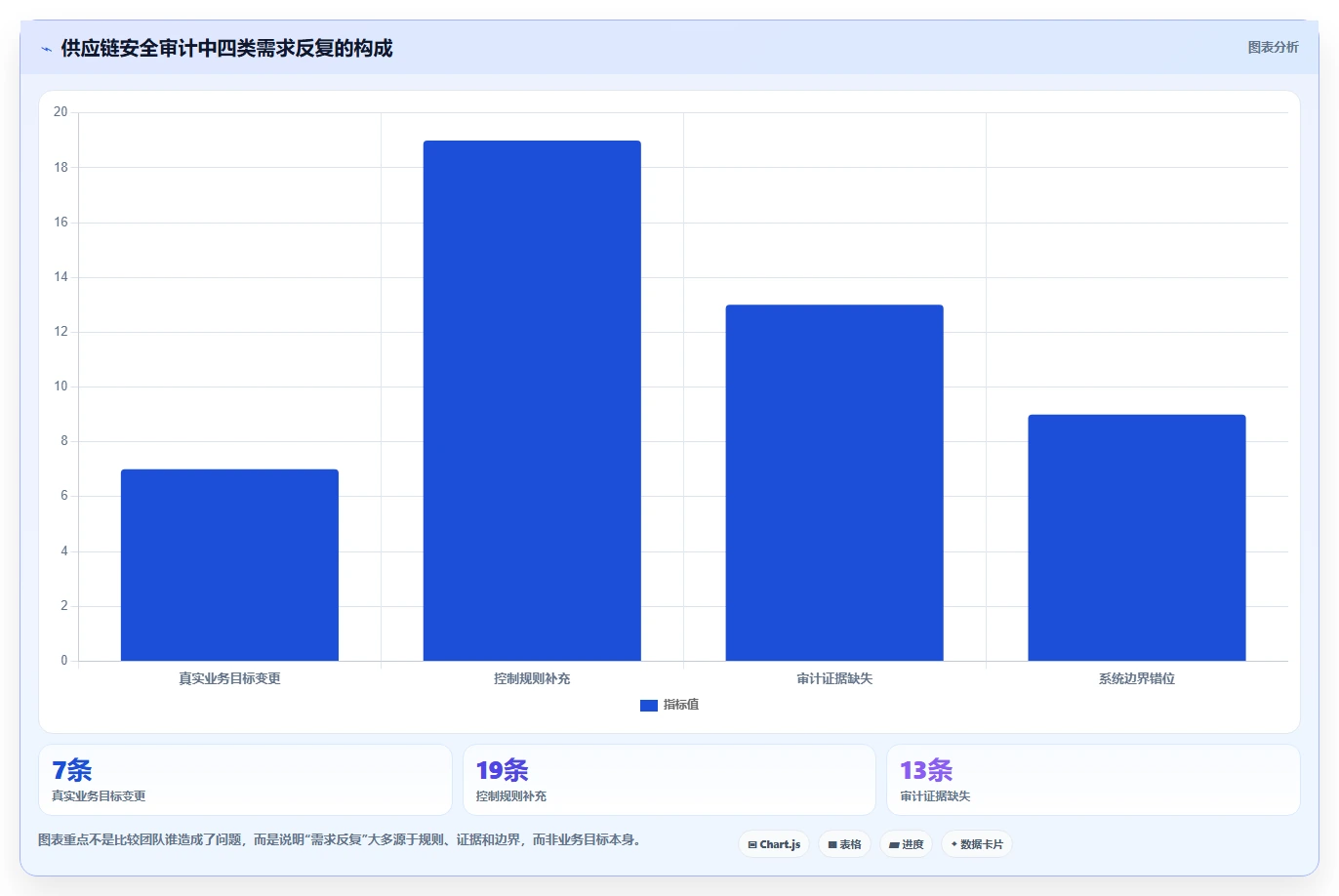This screenshot has height=896, width=1339.
Task: Click the 表格 tag
Action: 844,844
